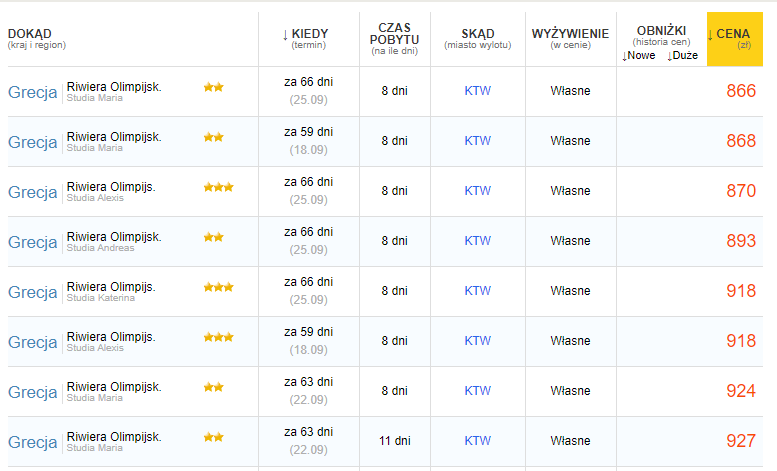Click the price 870 for Studia Alexis
The image size is (777, 471).
coord(741,191)
